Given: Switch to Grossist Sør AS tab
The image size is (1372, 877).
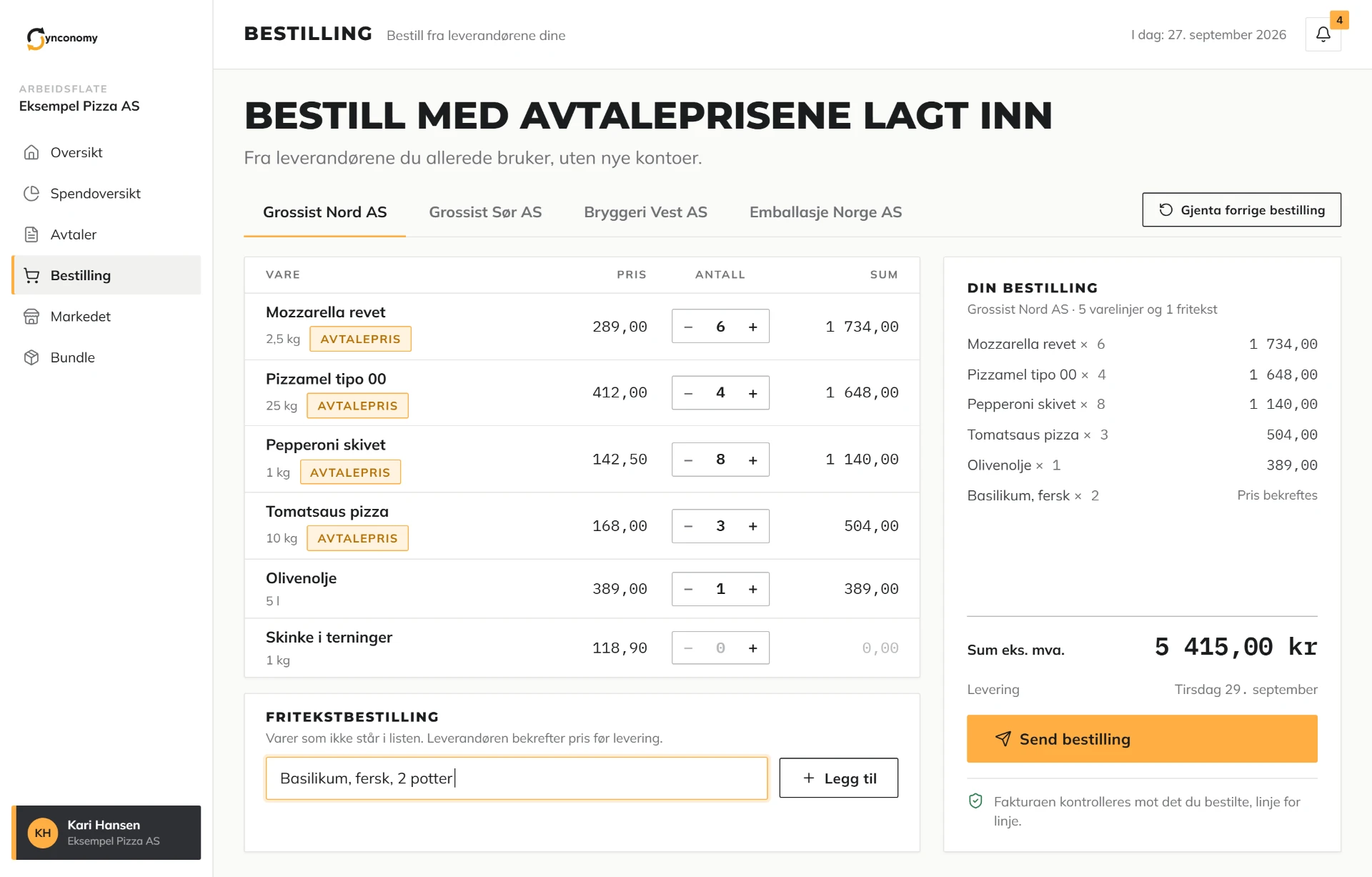Looking at the screenshot, I should 485,212.
